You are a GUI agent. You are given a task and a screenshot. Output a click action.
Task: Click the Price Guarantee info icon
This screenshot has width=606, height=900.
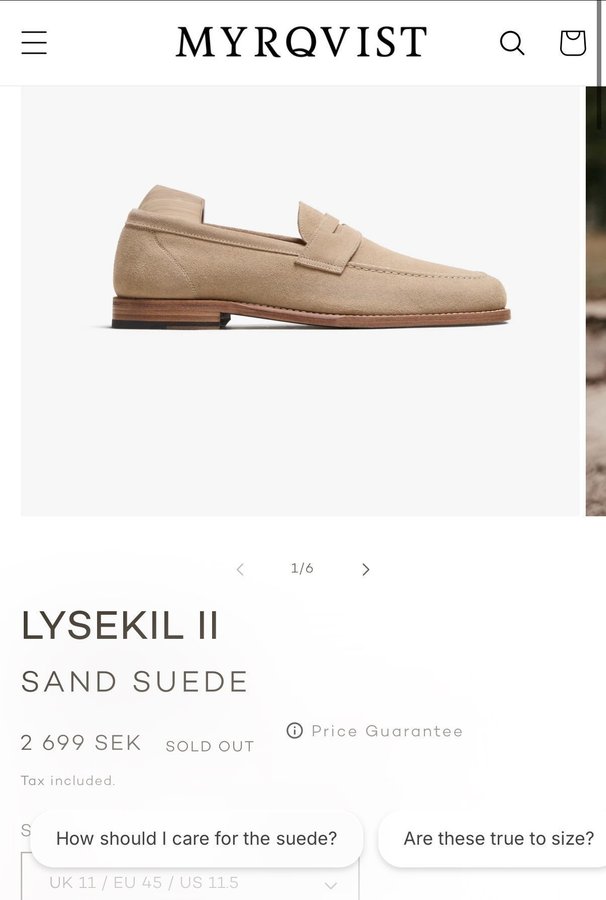(x=294, y=730)
